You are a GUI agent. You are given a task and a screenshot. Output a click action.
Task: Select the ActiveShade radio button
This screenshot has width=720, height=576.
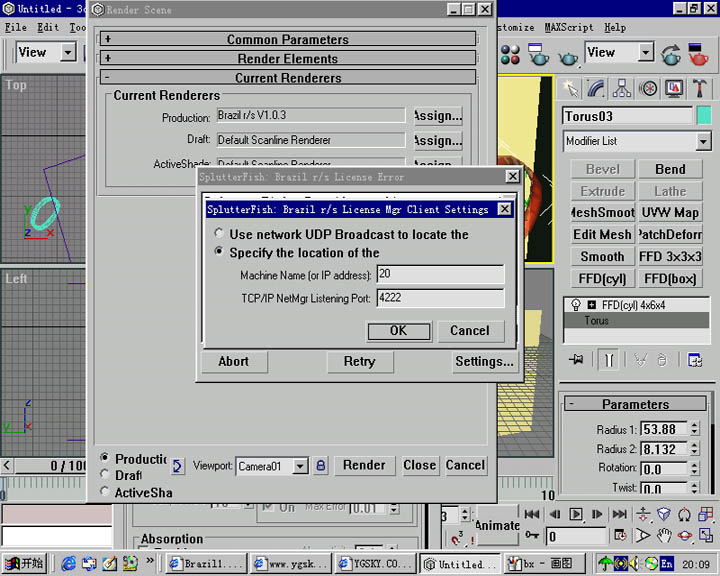105,491
